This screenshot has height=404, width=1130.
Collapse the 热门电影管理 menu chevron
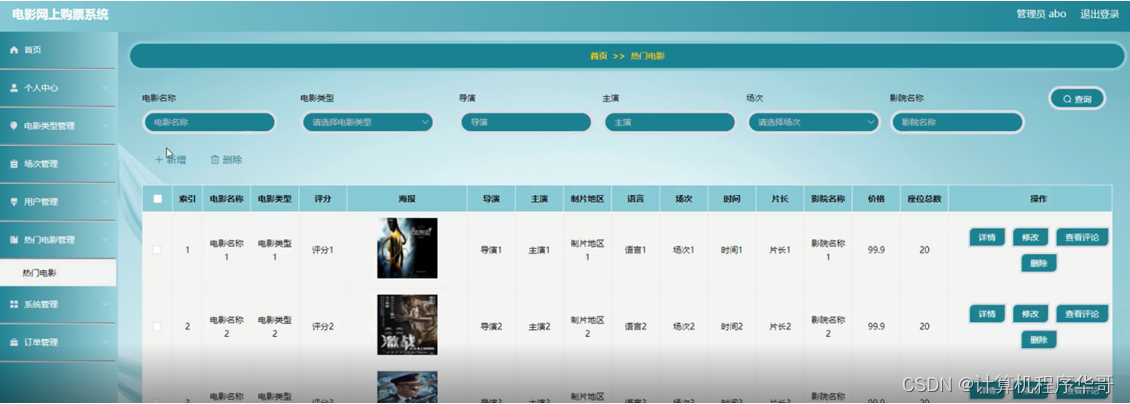pyautogui.click(x=105, y=240)
